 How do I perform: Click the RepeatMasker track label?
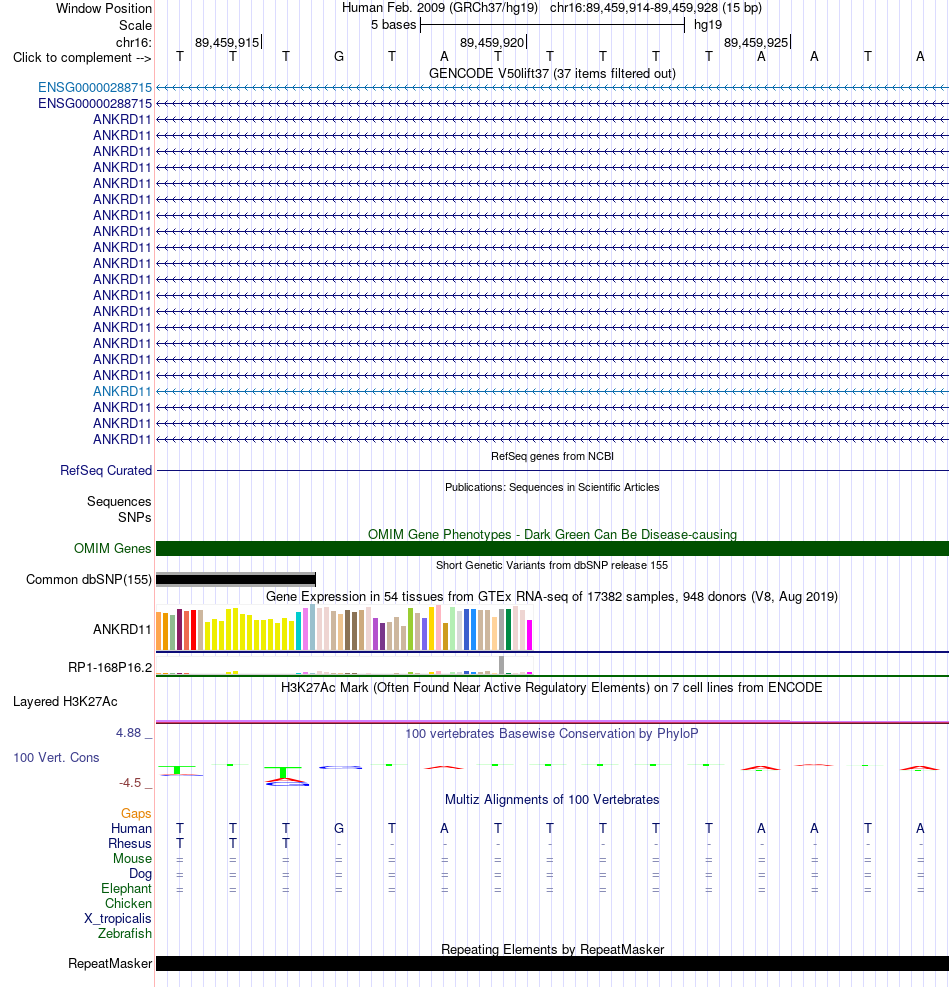coord(110,964)
